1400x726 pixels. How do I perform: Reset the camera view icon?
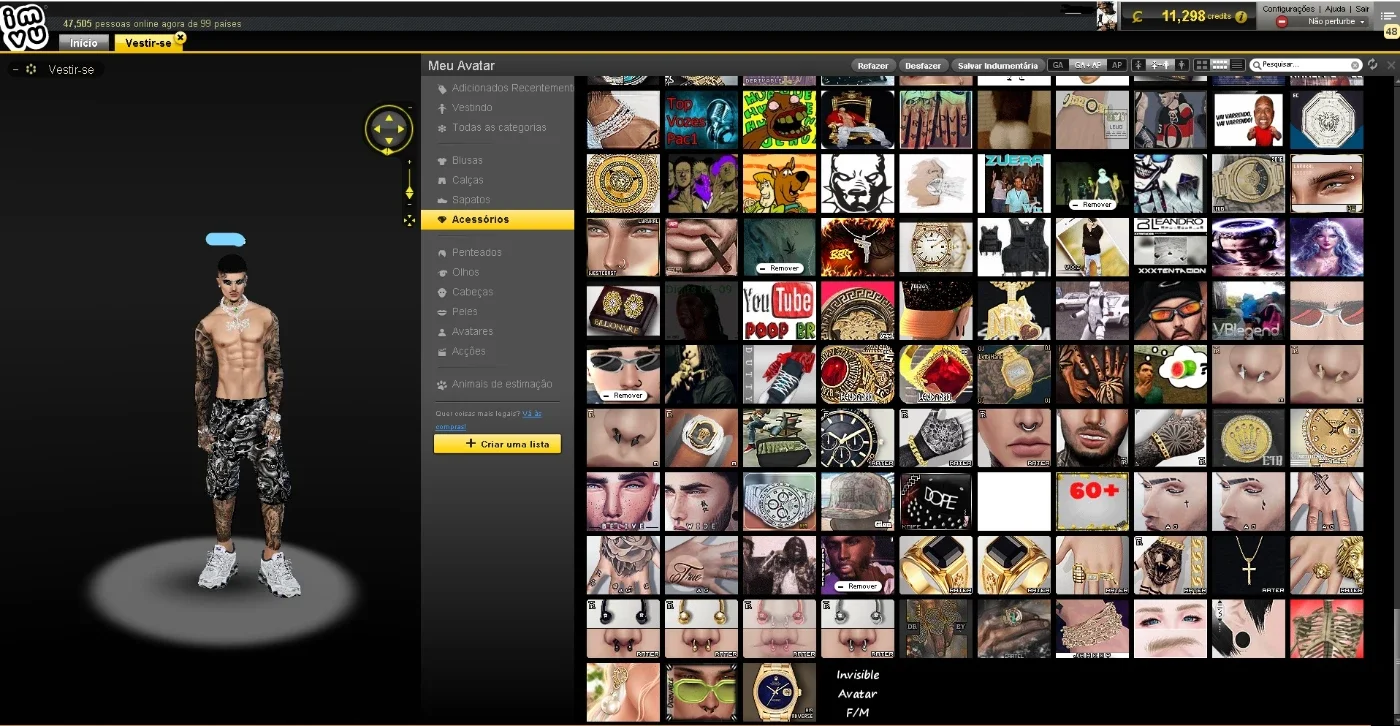[409, 220]
